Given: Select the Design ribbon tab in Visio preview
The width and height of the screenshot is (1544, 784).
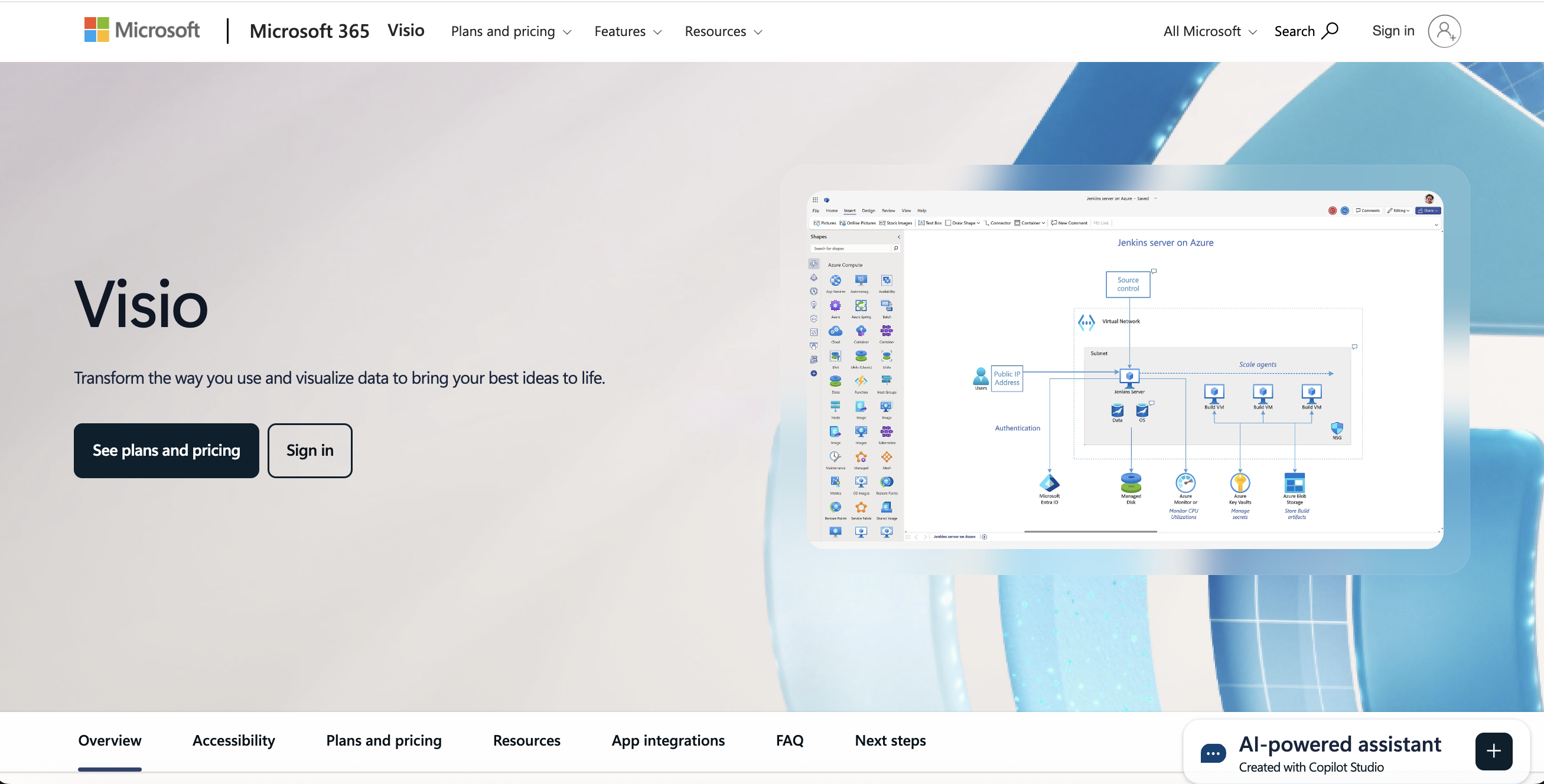Looking at the screenshot, I should point(868,211).
